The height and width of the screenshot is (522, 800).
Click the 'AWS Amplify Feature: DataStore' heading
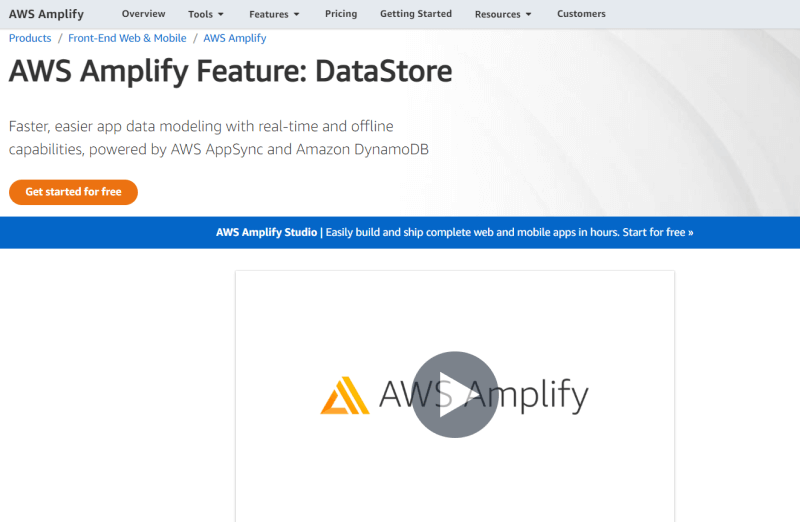[x=231, y=71]
